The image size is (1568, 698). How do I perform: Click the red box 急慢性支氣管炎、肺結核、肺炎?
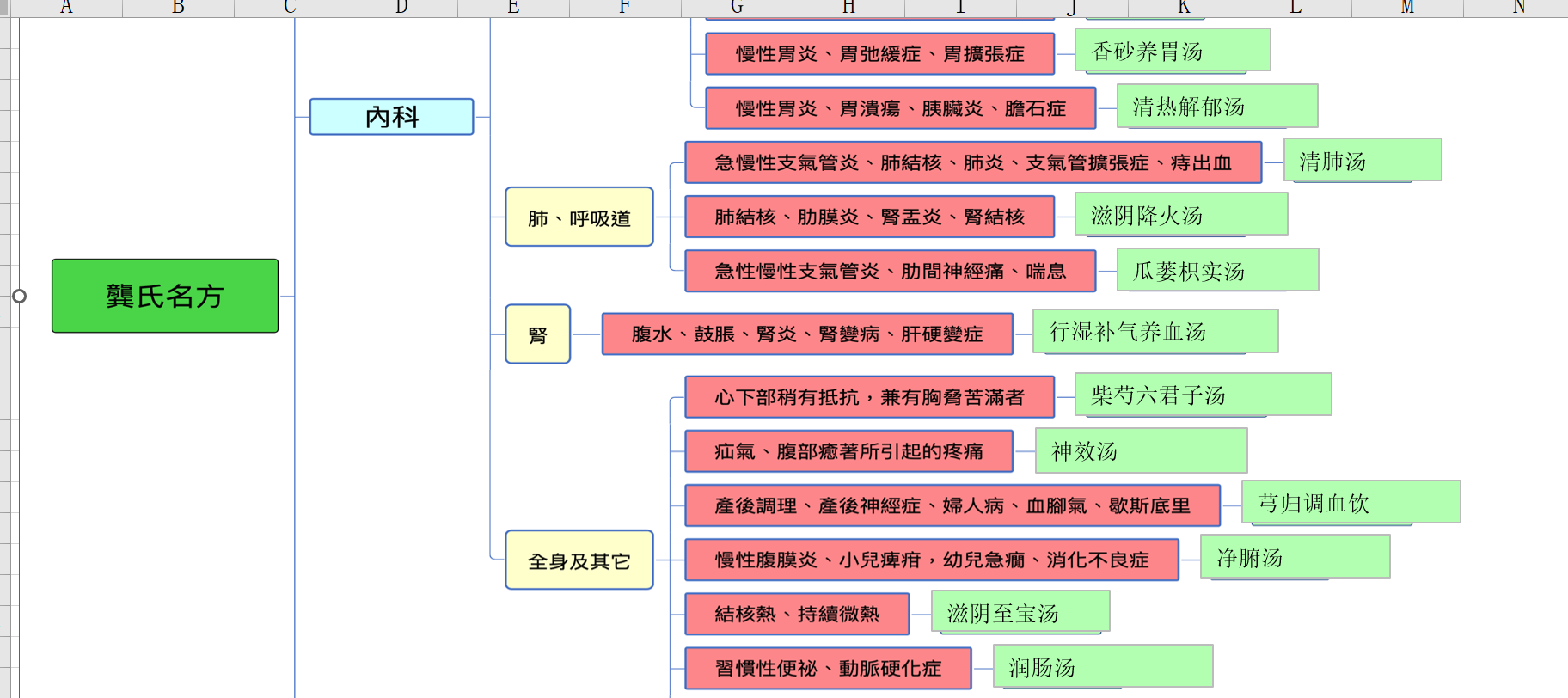click(973, 162)
